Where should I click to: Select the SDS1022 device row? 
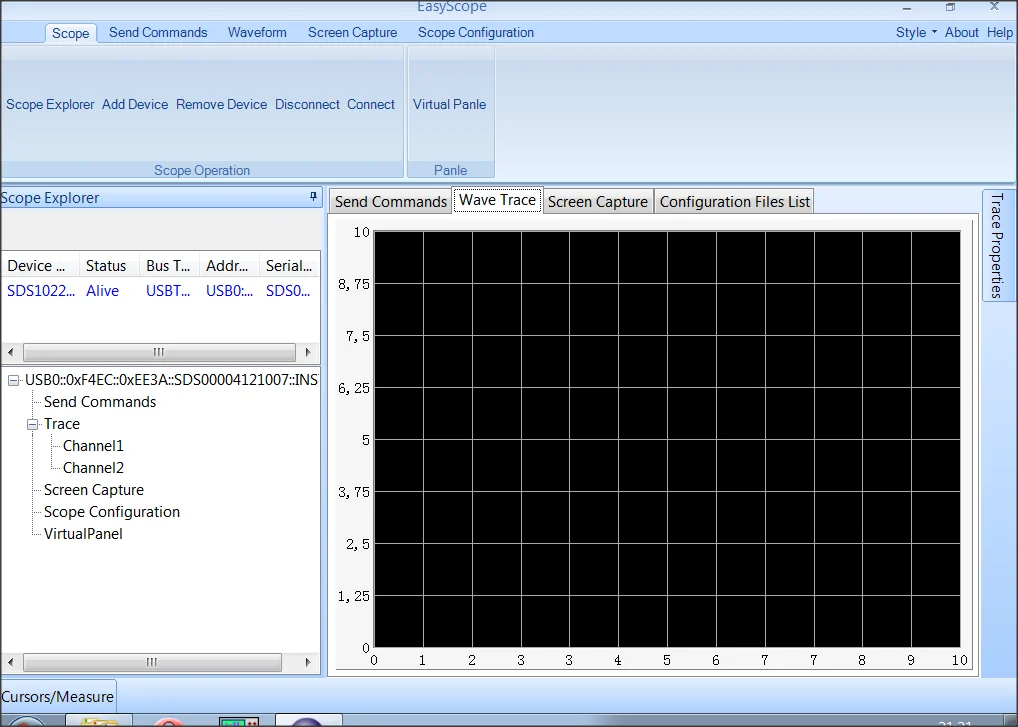(x=40, y=291)
